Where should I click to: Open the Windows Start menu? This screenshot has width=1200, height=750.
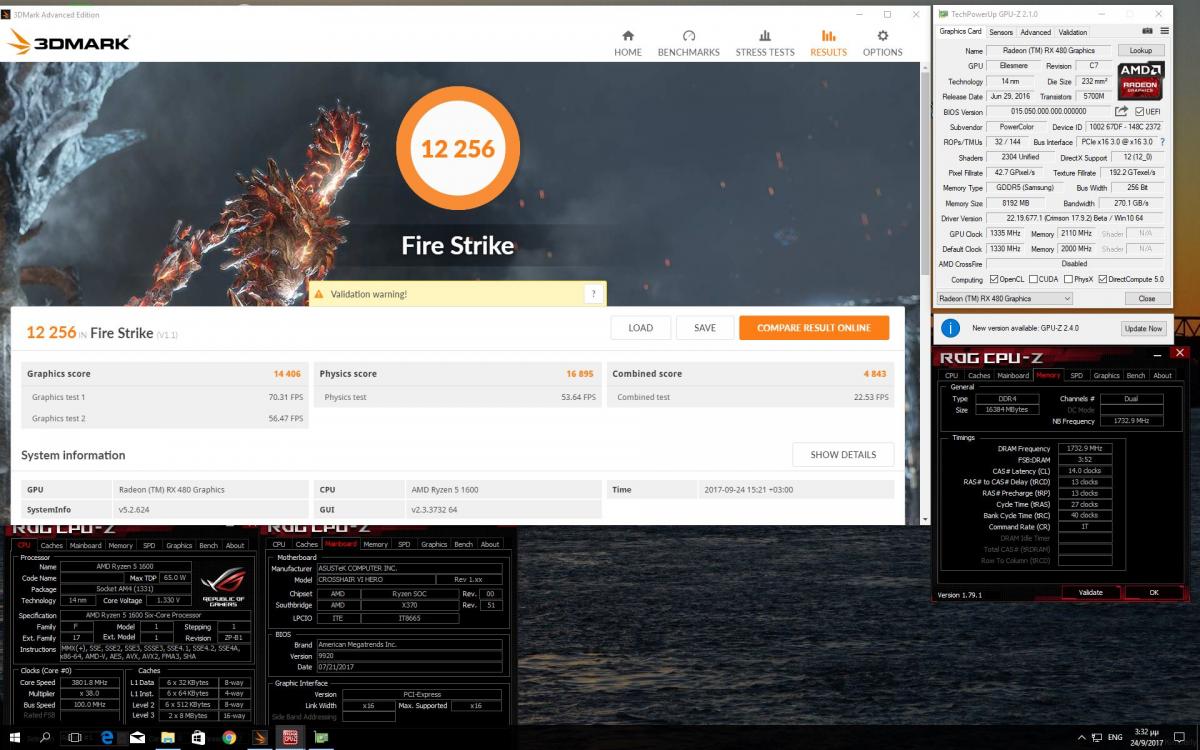14,738
